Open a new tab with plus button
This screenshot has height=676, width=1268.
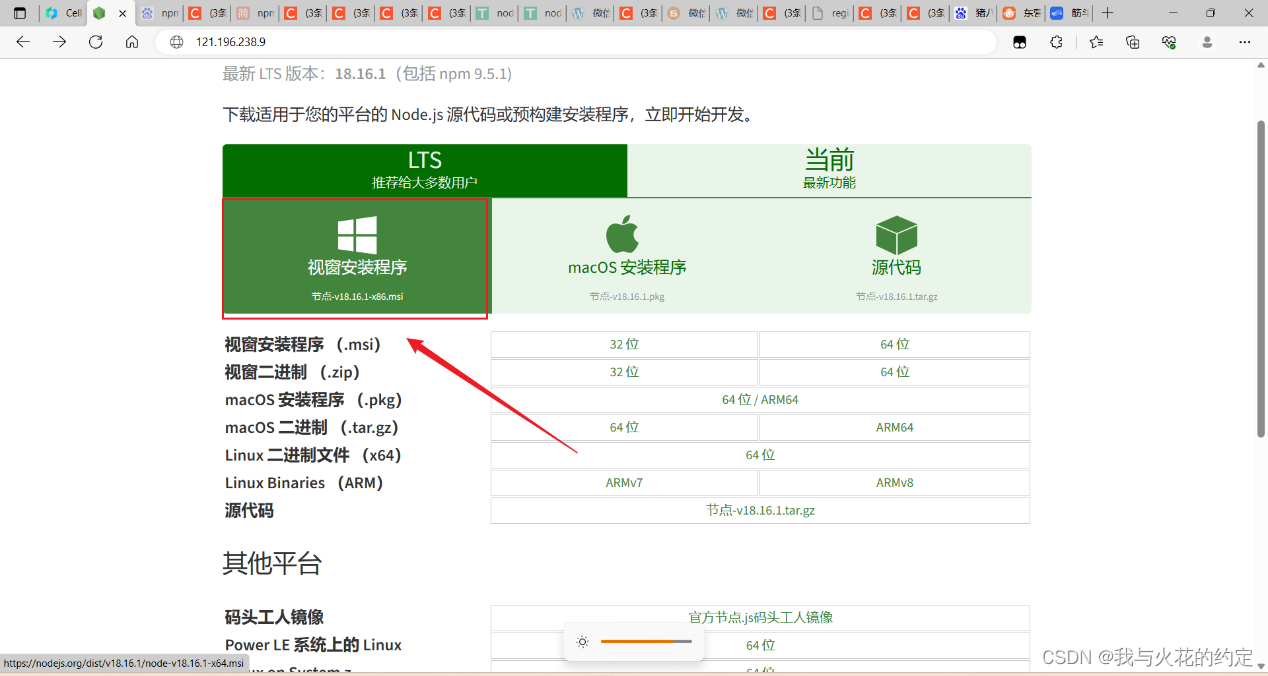(x=1107, y=13)
